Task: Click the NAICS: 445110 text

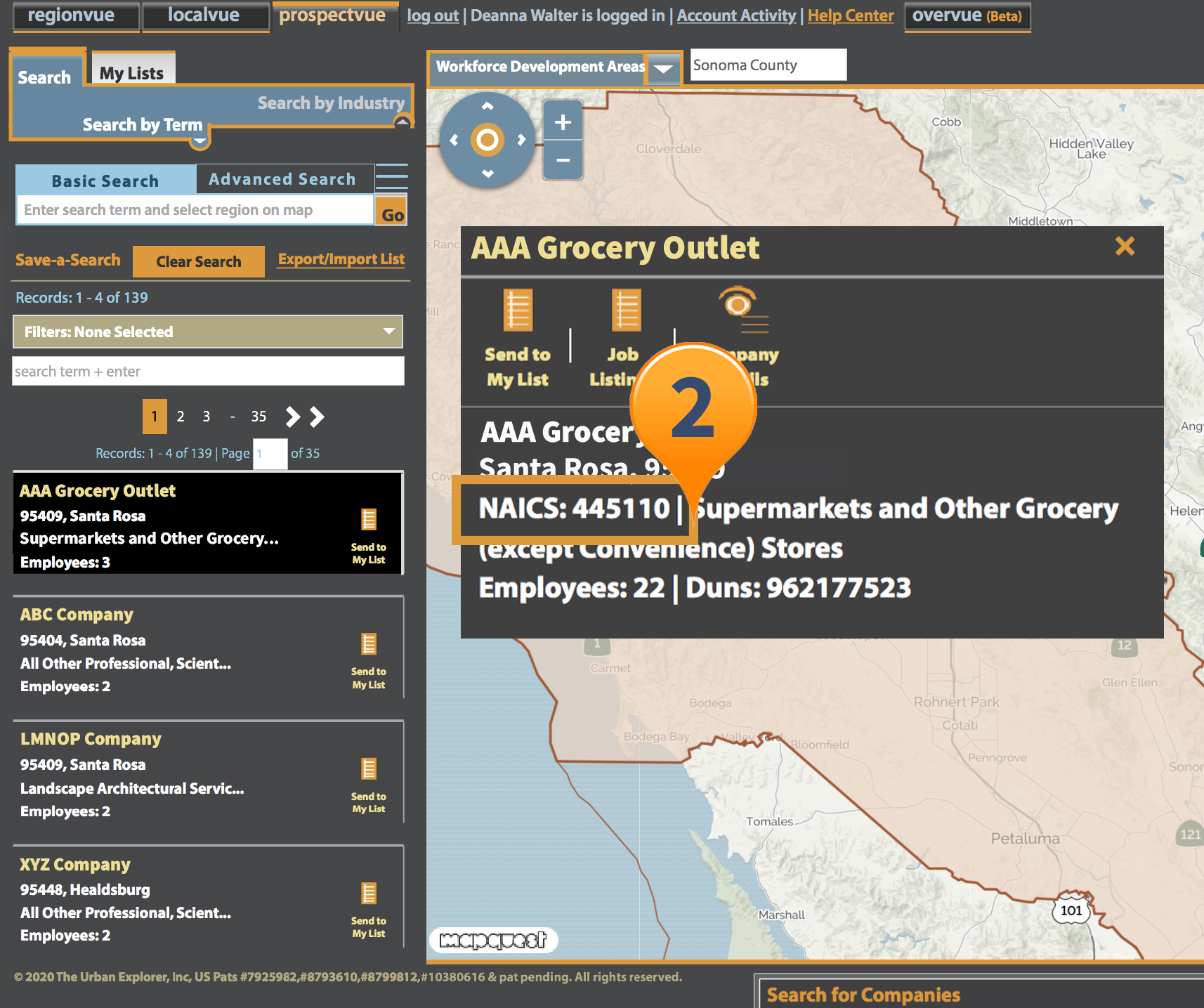Action: coord(574,508)
